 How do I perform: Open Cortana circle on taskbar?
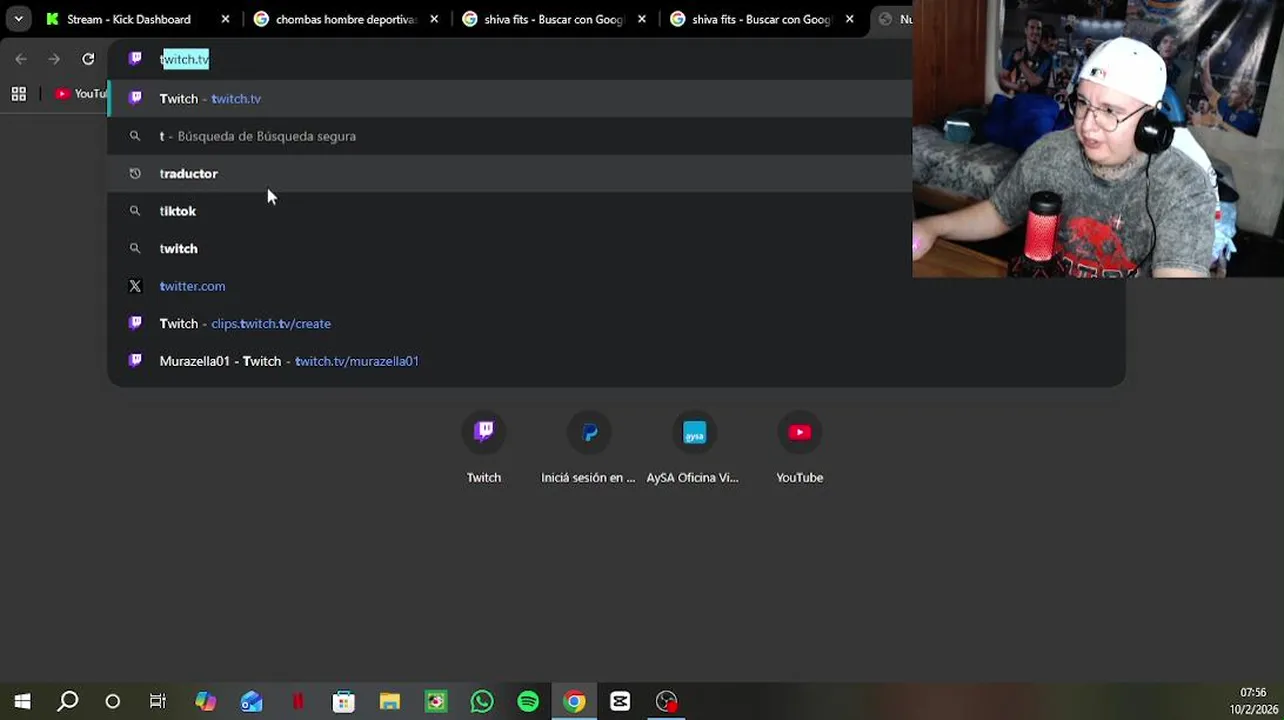click(113, 701)
